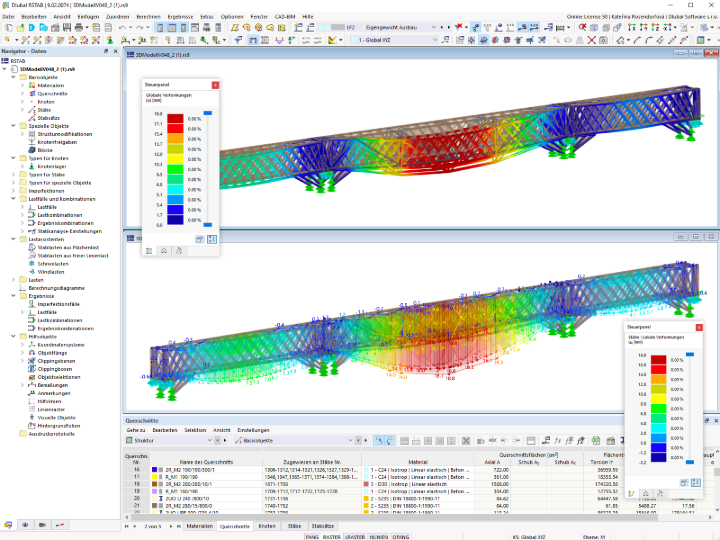This screenshot has width=720, height=540.
Task: Expand the Lasten tree node
Action: pos(13,280)
